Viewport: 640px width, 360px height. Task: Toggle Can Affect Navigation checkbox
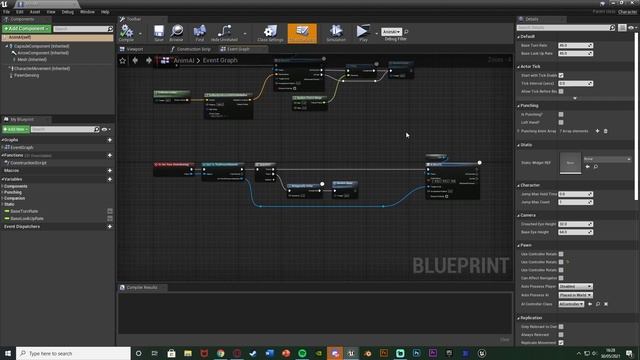pyautogui.click(x=561, y=278)
